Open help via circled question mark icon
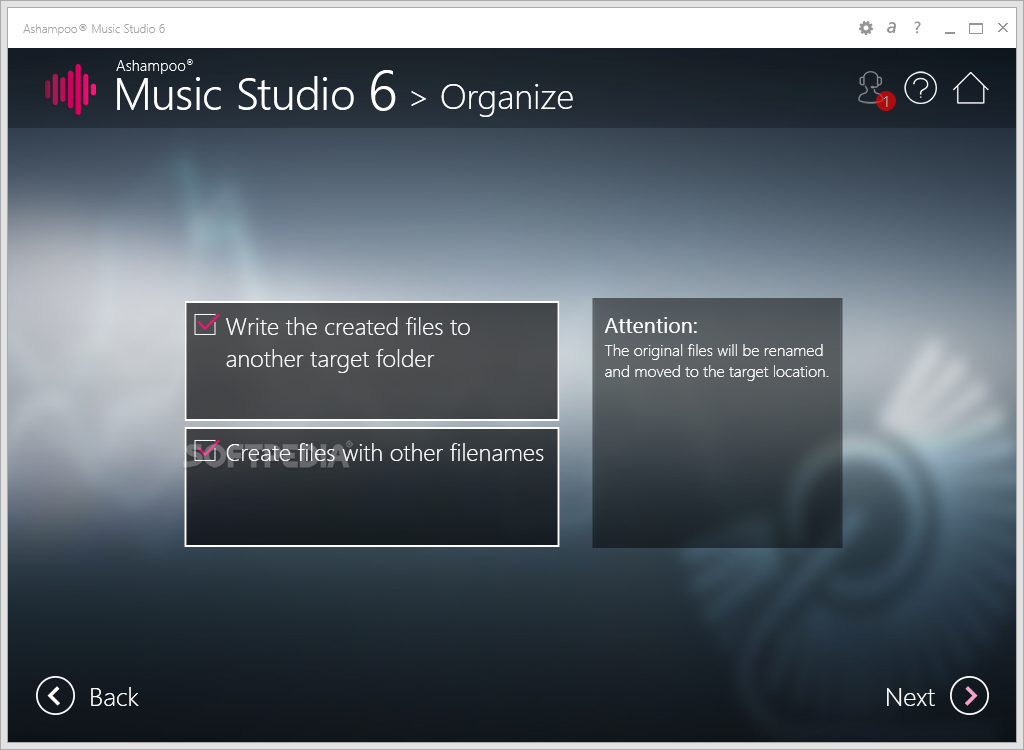Viewport: 1024px width, 750px height. click(x=920, y=88)
